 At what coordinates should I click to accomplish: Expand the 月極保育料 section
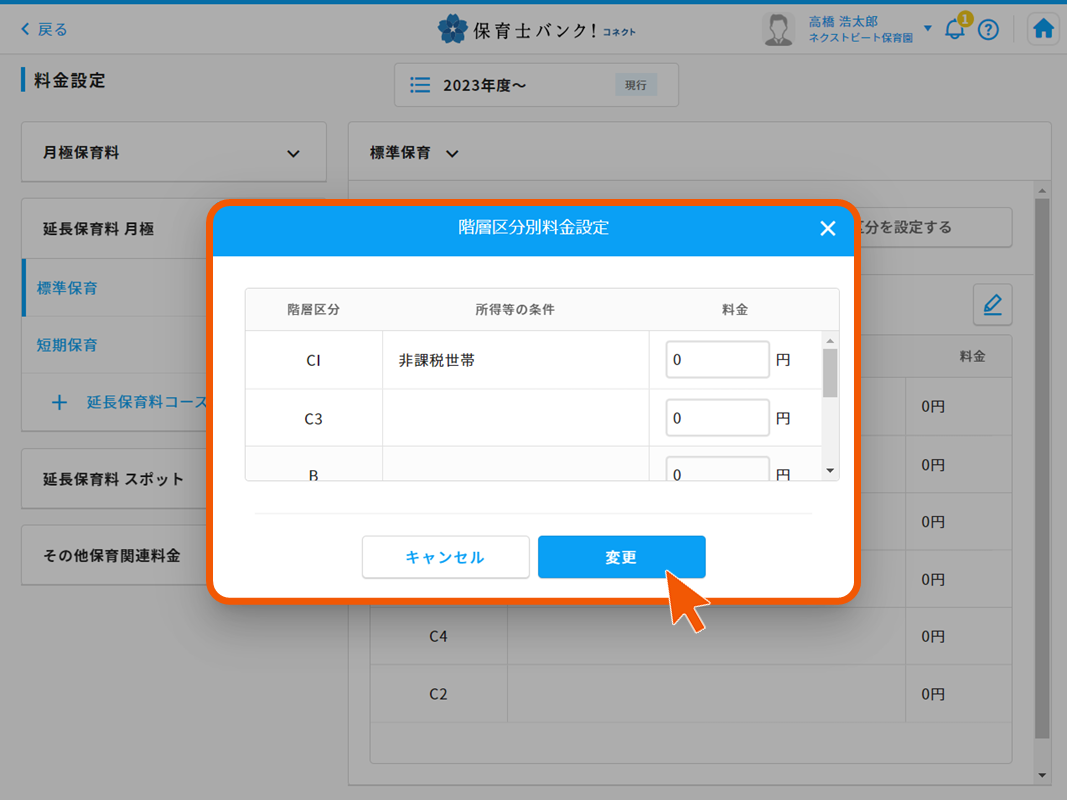click(x=174, y=153)
